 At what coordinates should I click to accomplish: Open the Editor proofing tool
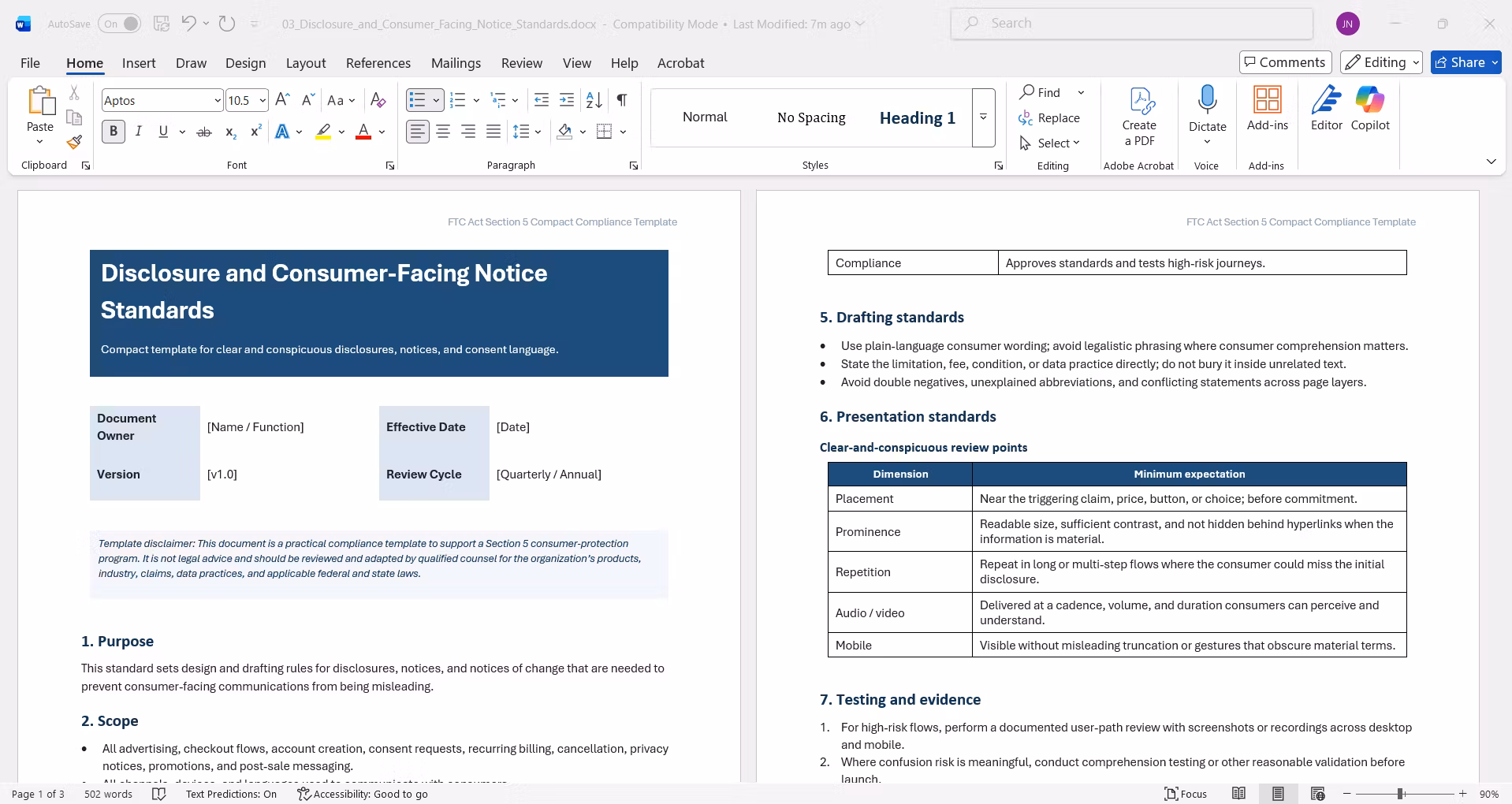click(x=1326, y=109)
